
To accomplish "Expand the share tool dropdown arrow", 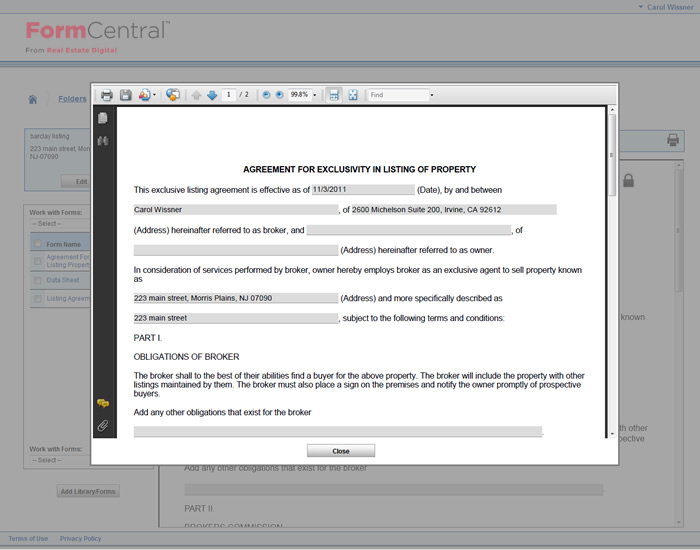I will [x=154, y=95].
